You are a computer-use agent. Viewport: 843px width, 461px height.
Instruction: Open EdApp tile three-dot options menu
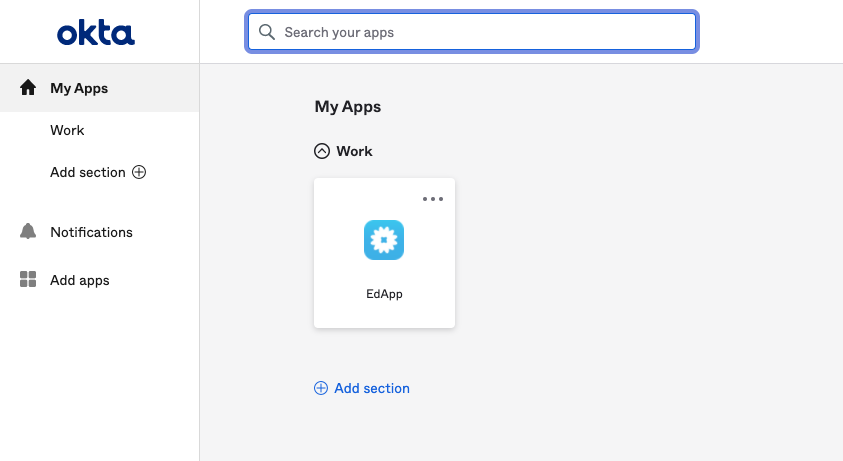pyautogui.click(x=433, y=199)
